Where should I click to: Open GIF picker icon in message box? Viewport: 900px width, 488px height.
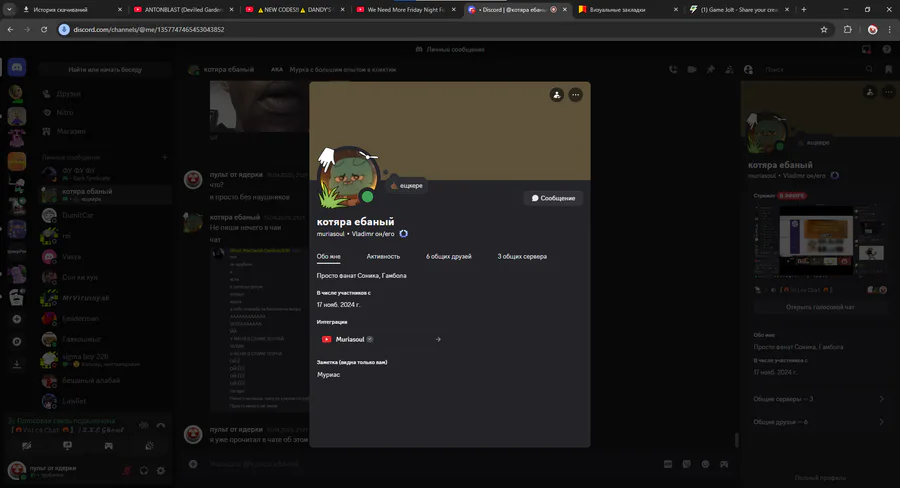coord(668,464)
